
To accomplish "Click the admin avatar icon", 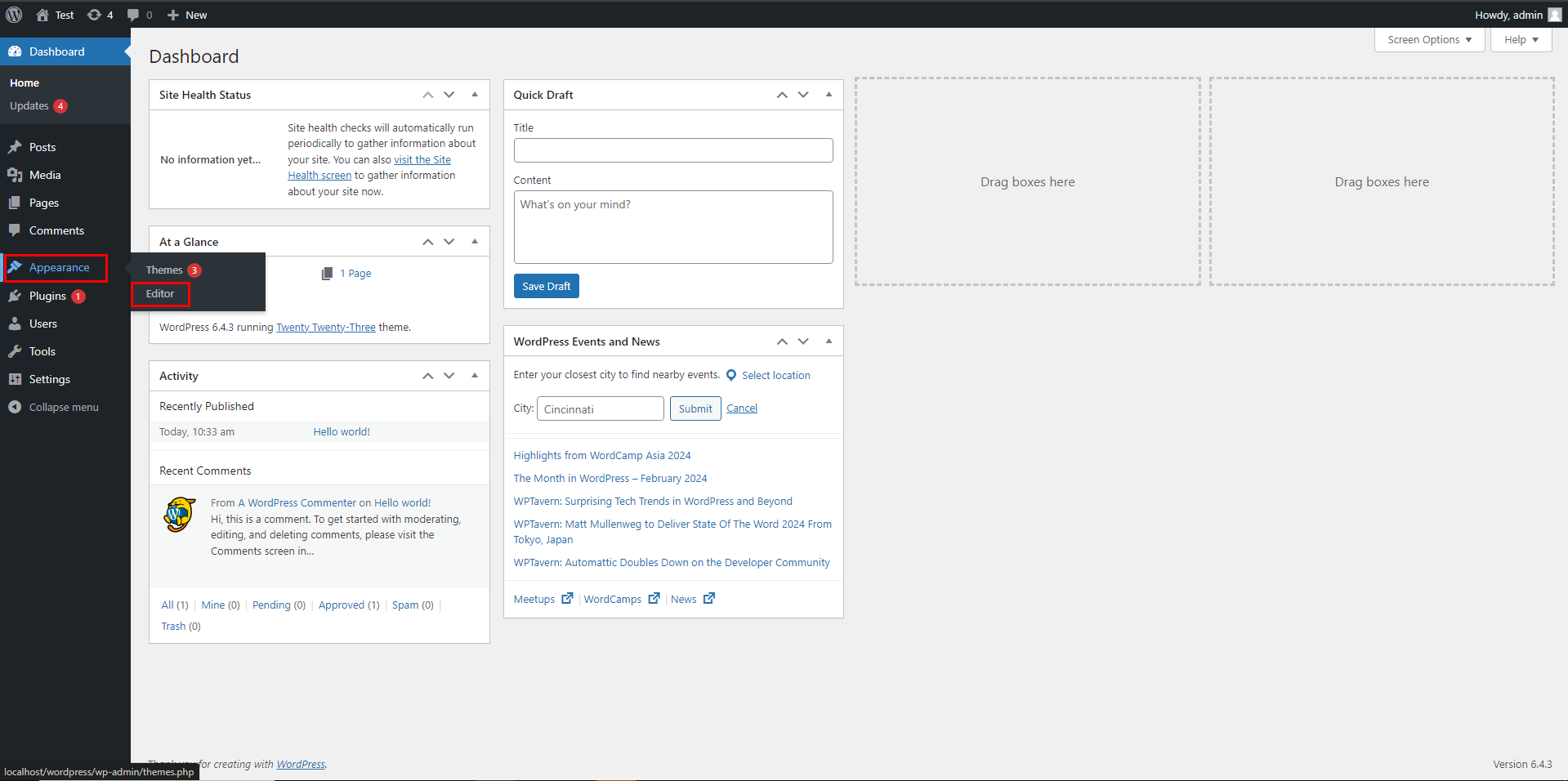I will (x=1554, y=15).
